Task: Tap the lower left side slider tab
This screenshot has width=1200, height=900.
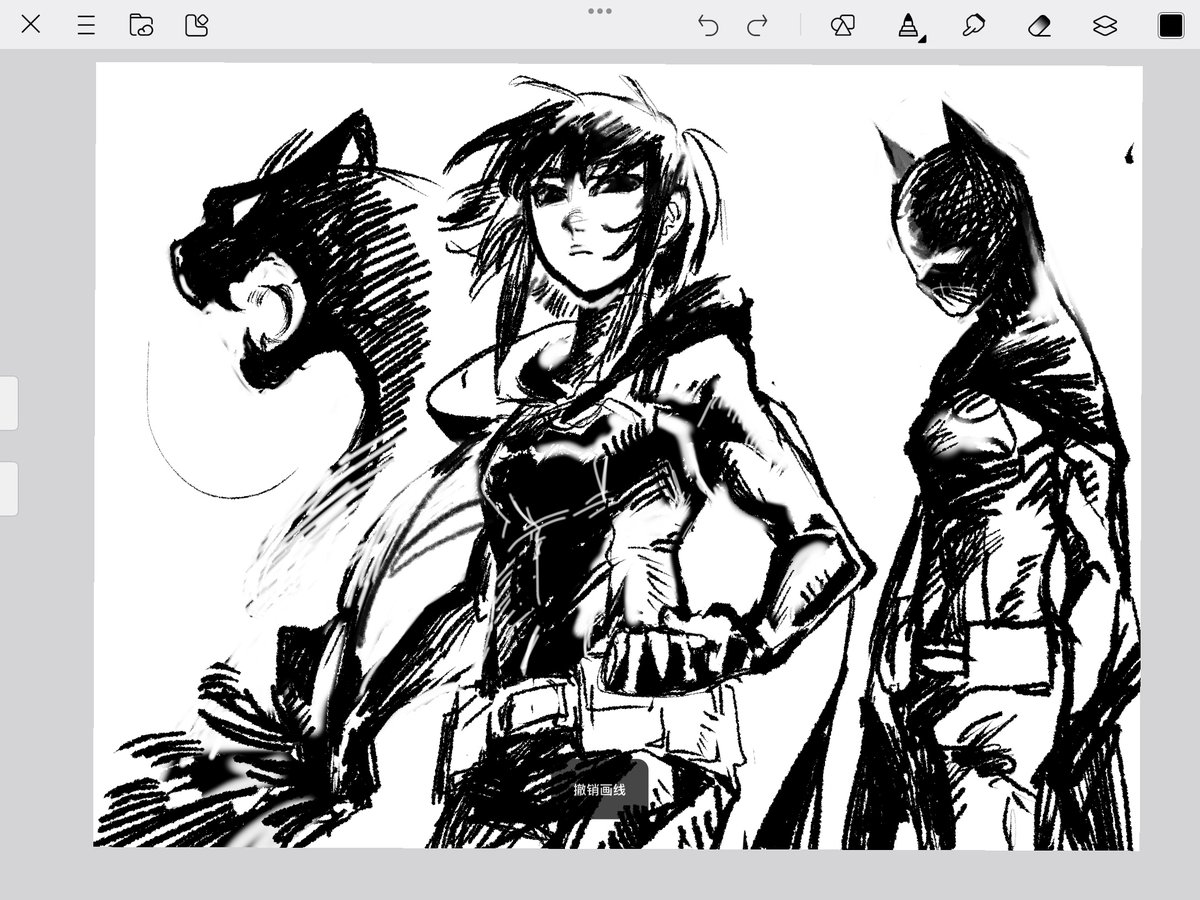Action: [x=8, y=489]
